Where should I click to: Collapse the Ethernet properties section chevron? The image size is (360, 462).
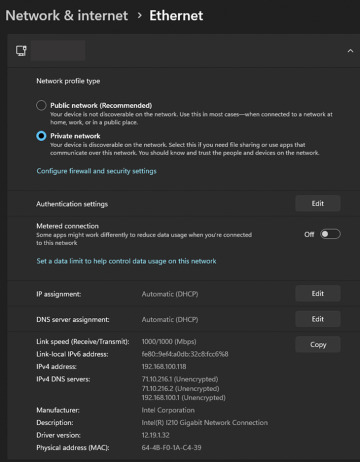[350, 51]
